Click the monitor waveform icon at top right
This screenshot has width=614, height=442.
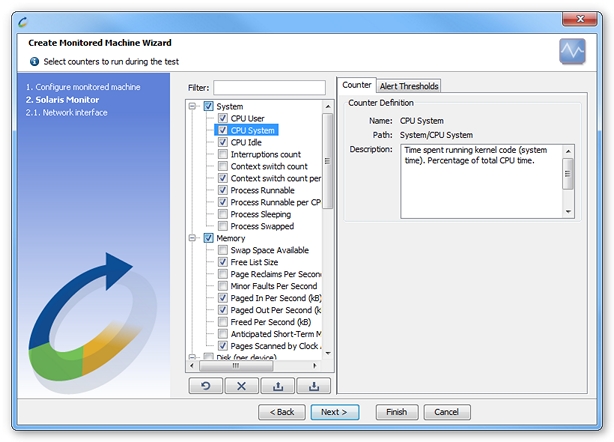coord(572,51)
